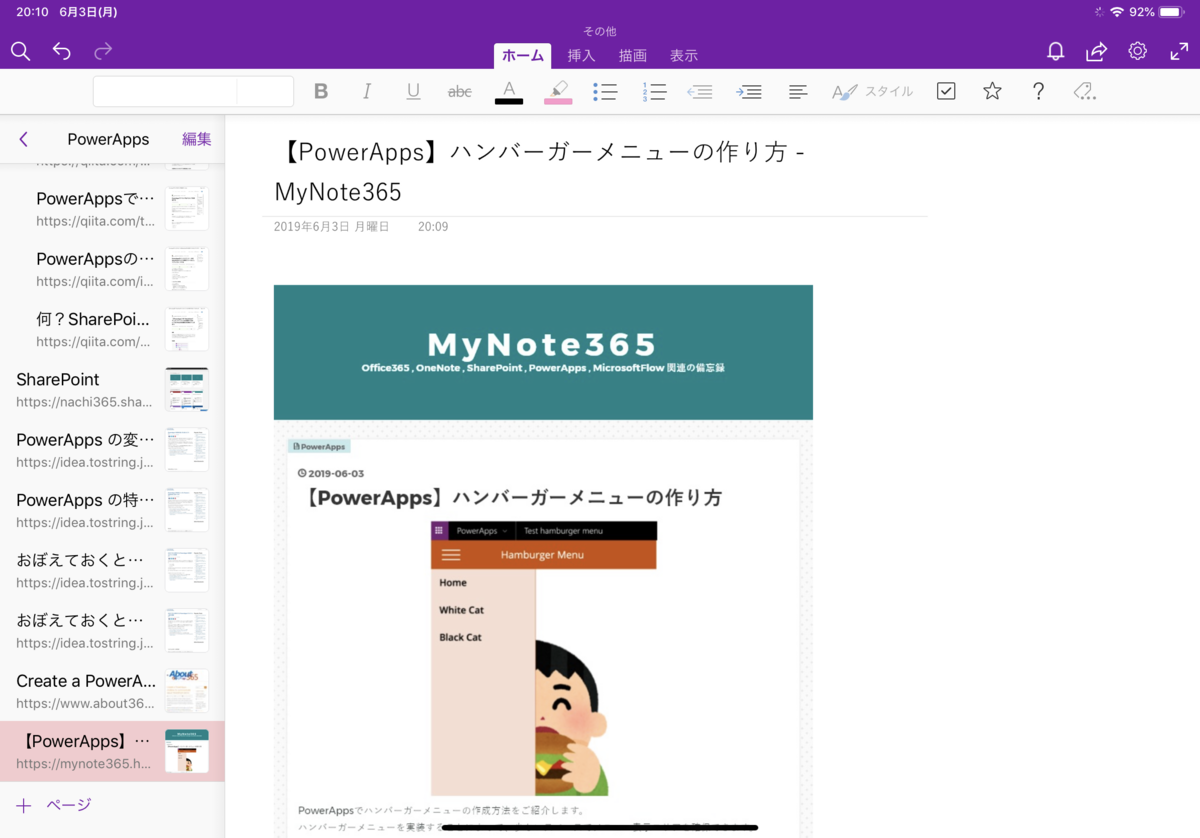Switch to the 描画 tab
1200x838 pixels.
click(633, 56)
